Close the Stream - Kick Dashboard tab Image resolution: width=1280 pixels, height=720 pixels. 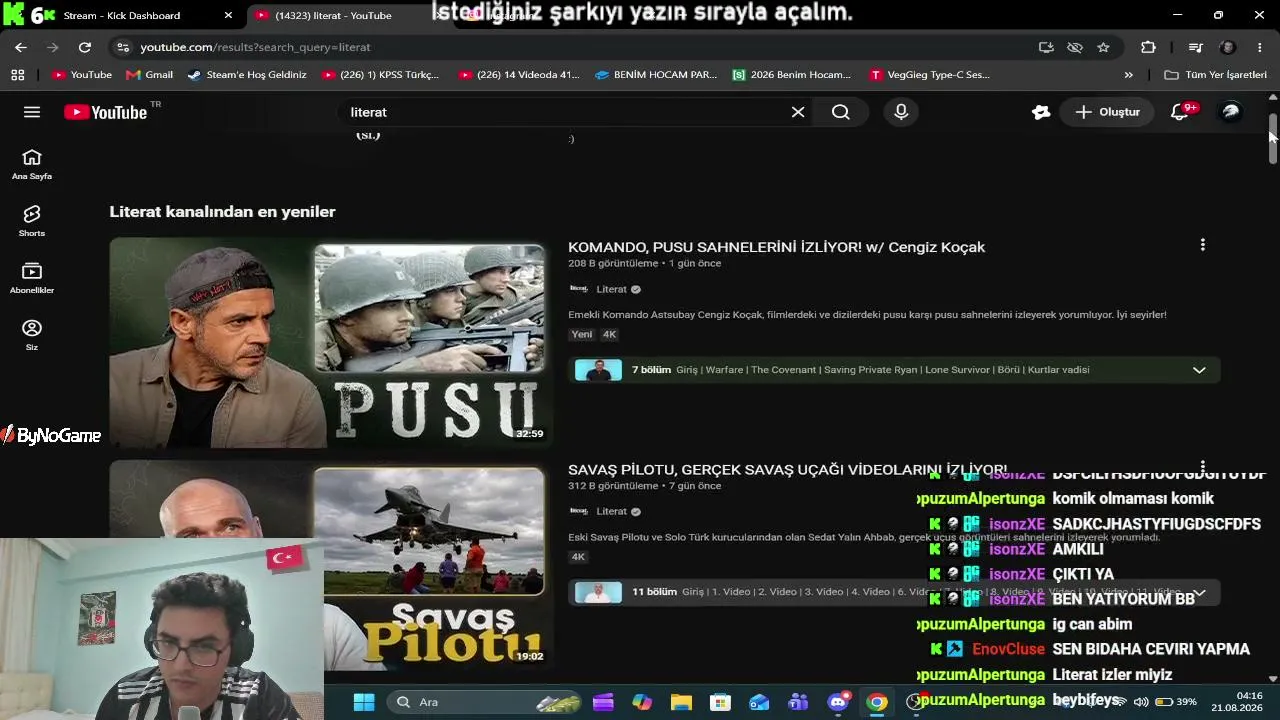(x=228, y=16)
